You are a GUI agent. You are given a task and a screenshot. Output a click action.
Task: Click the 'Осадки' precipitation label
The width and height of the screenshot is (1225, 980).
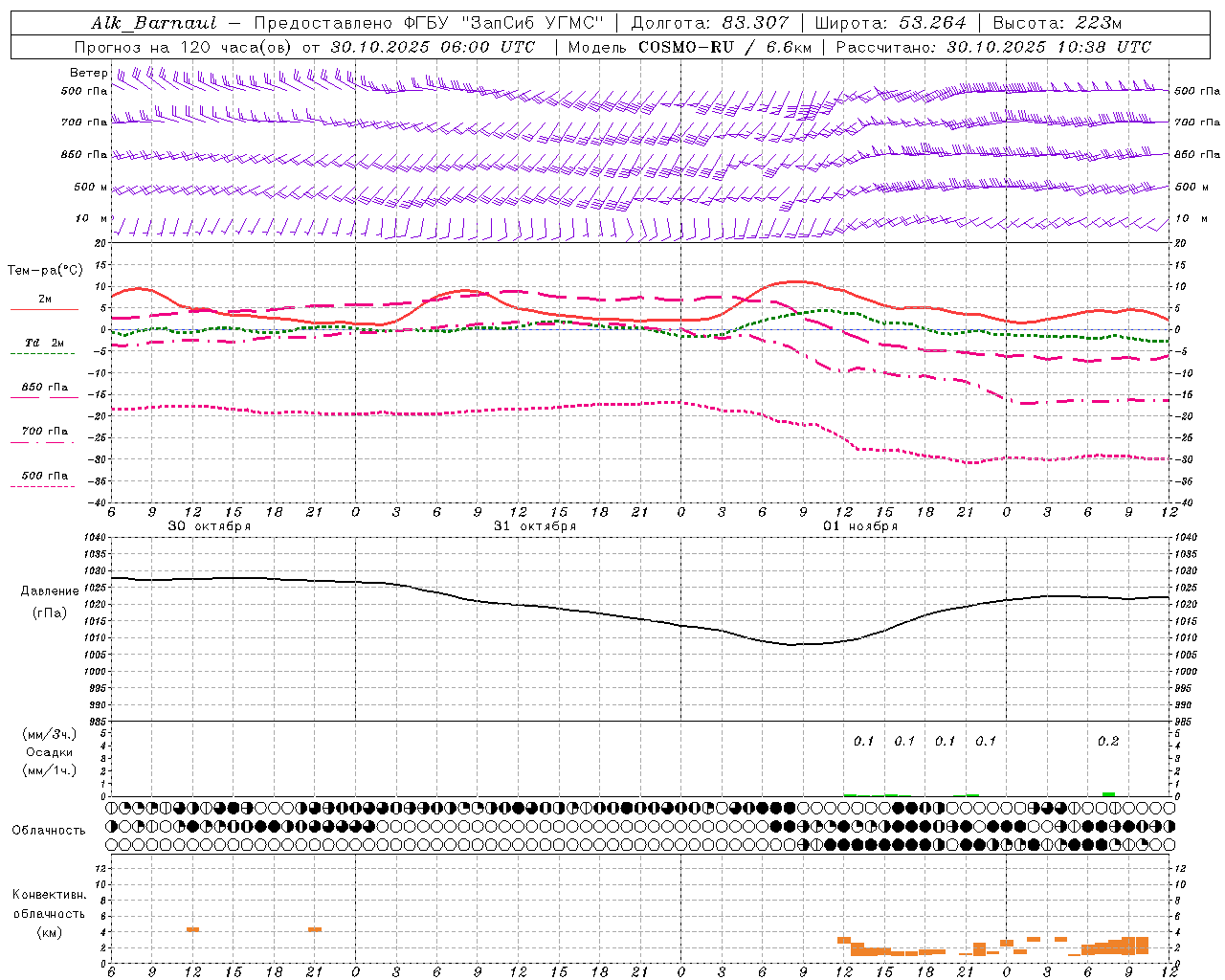pyautogui.click(x=50, y=752)
